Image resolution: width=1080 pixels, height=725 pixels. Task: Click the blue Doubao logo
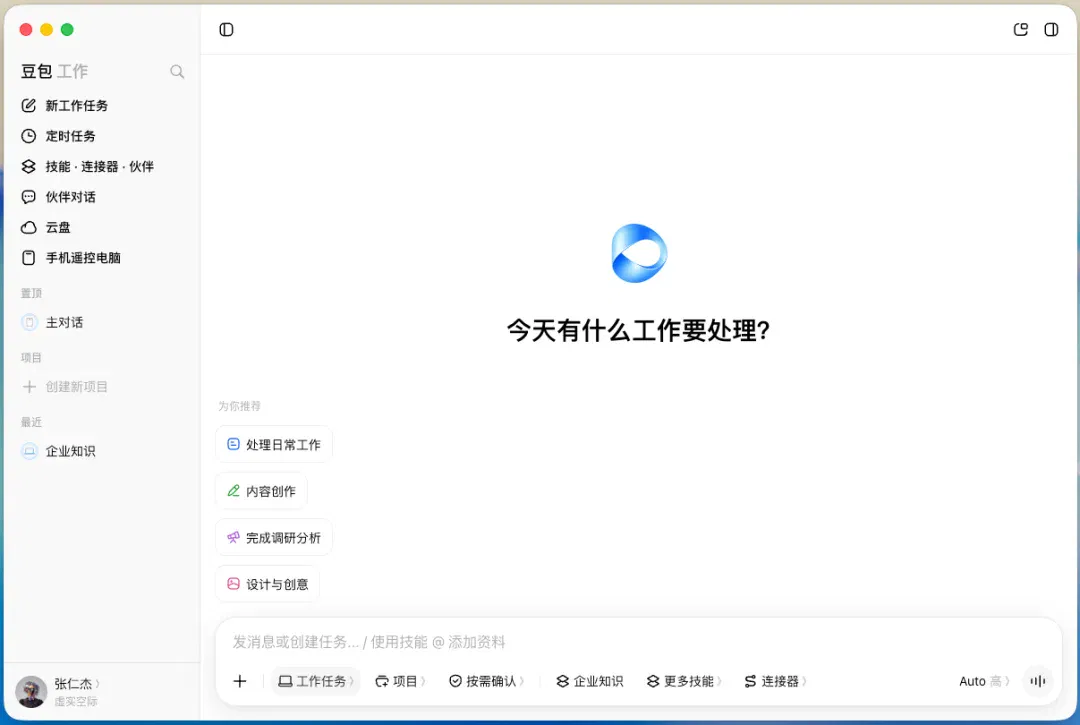(x=639, y=253)
